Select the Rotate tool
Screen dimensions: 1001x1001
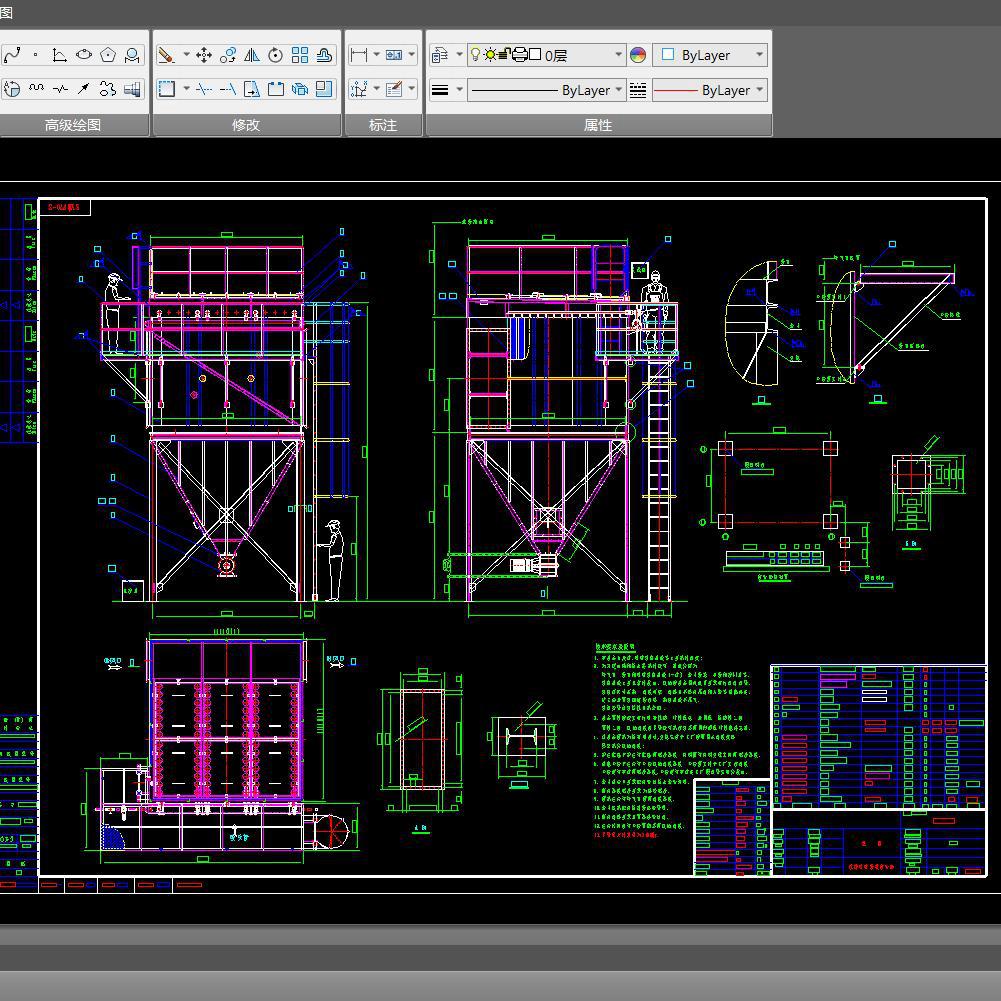tap(276, 55)
